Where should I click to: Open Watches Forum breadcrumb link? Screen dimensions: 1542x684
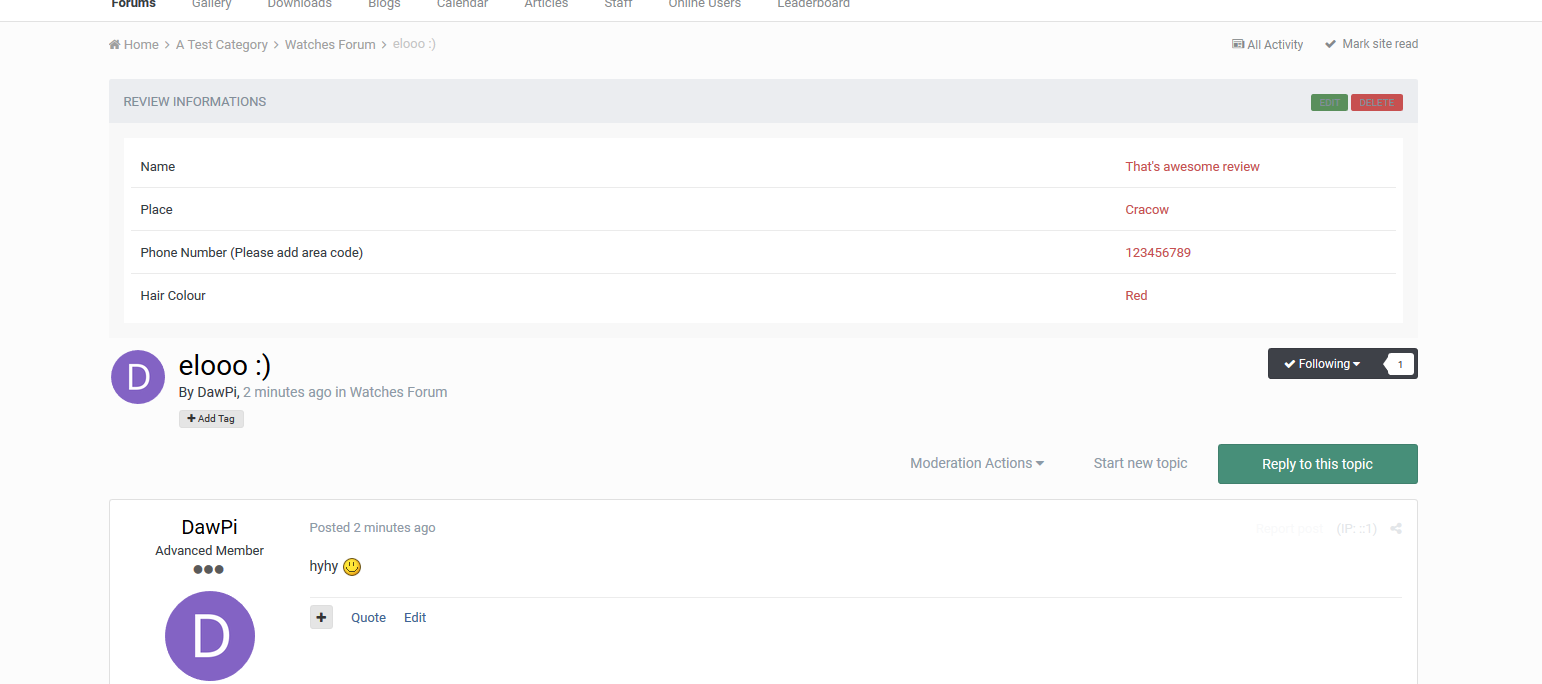click(x=330, y=45)
